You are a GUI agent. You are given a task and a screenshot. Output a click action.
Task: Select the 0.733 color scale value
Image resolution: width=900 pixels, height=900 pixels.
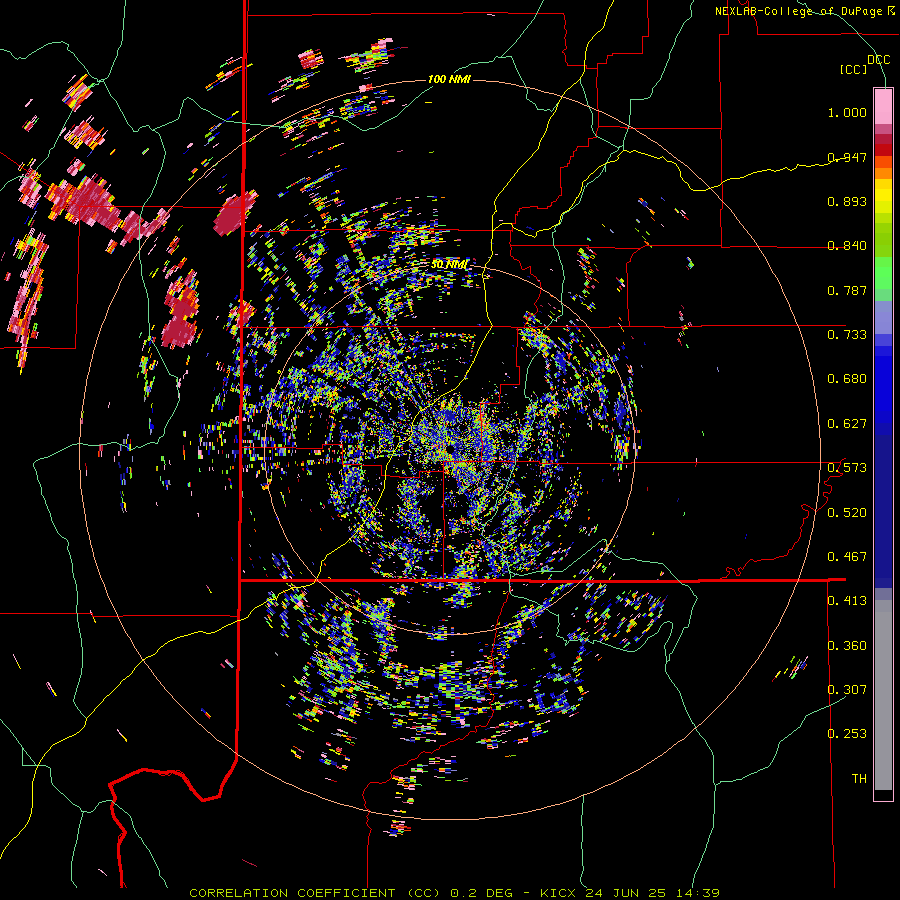(847, 335)
